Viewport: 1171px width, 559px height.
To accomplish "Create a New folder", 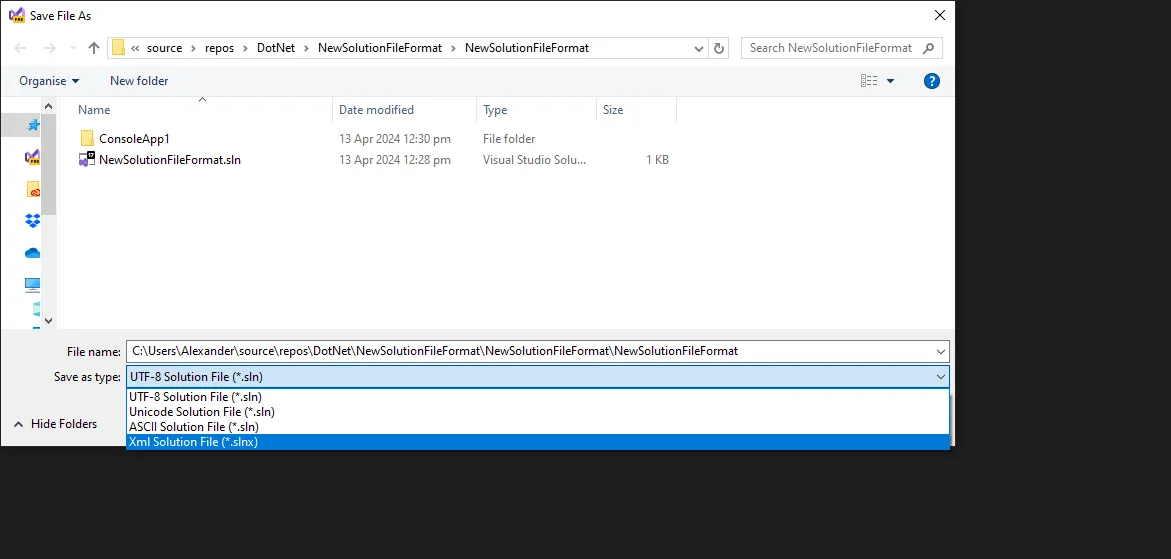I will tap(139, 81).
